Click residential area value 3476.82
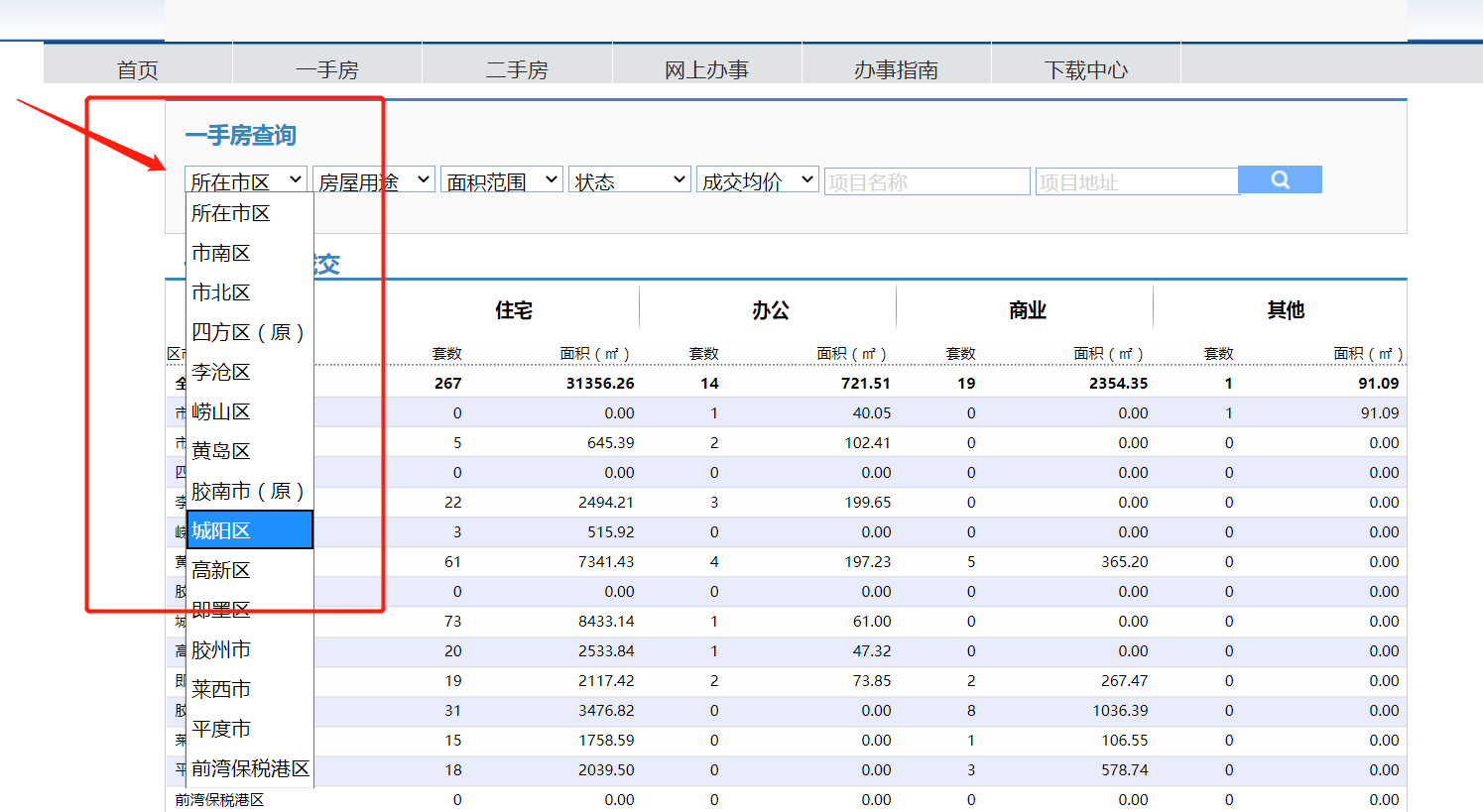Screen dimensions: 1483x812 (606, 710)
